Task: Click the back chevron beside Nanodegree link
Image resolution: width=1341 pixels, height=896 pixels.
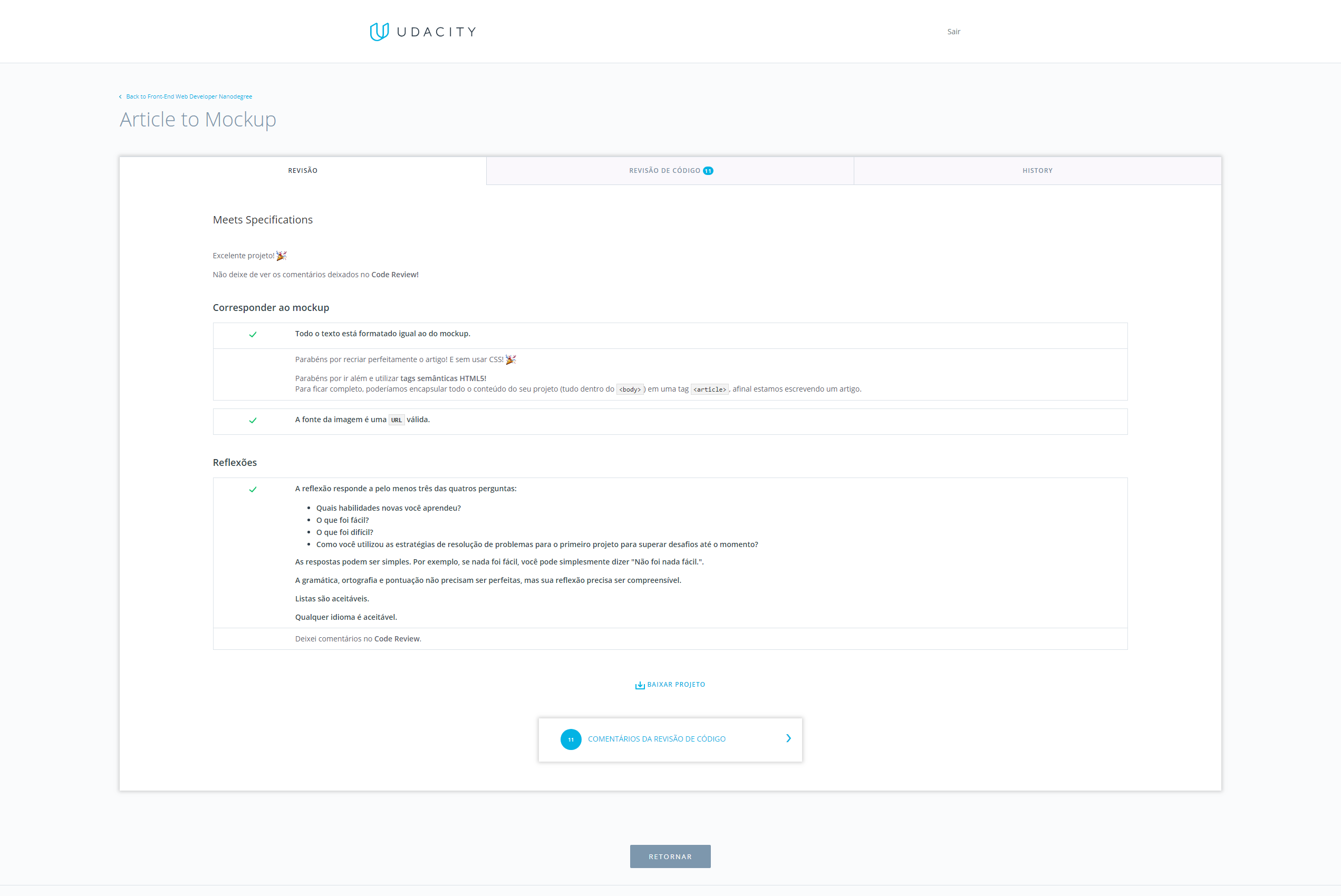Action: tap(120, 96)
